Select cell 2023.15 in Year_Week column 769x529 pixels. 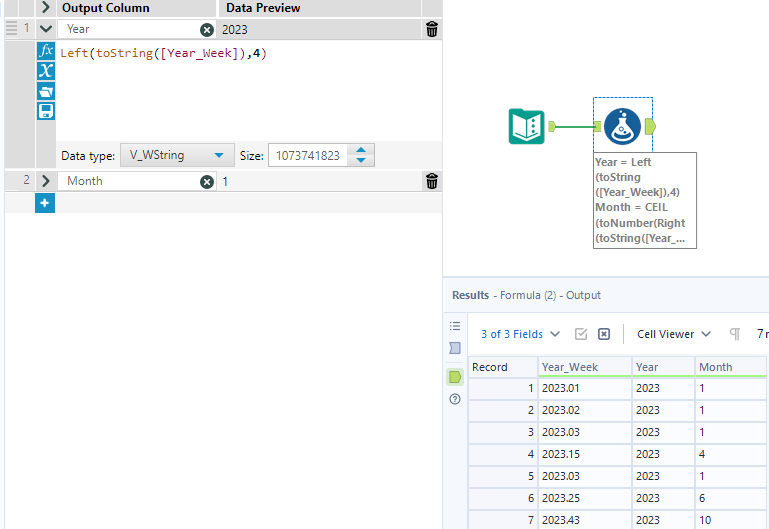[585, 454]
